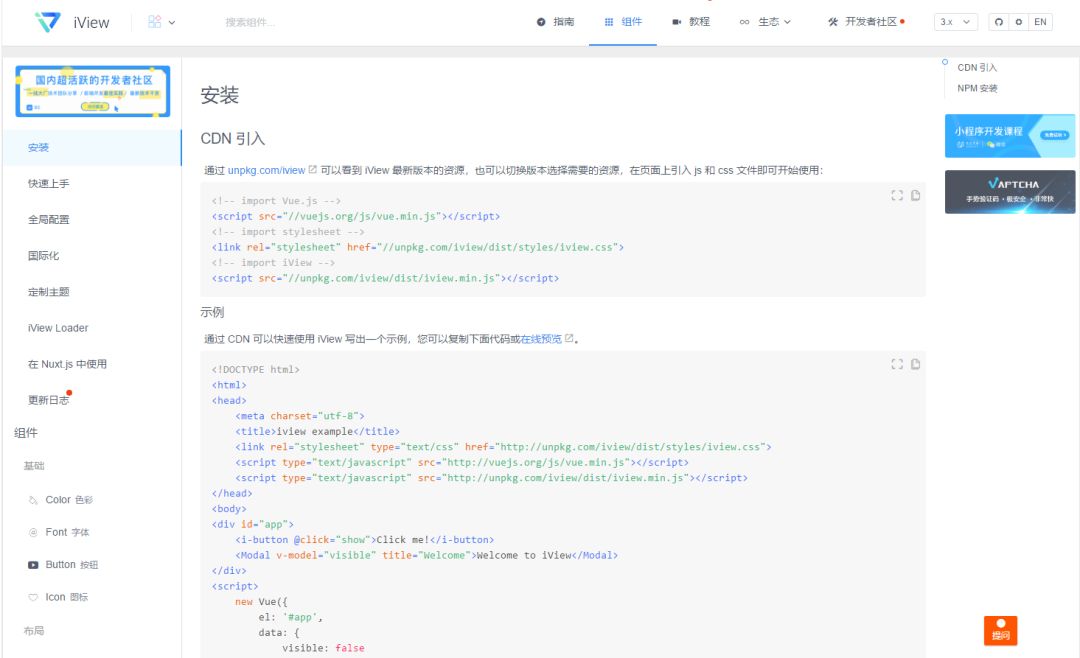This screenshot has width=1080, height=658.
Task: Click the settings gear icon in header
Action: (1019, 22)
